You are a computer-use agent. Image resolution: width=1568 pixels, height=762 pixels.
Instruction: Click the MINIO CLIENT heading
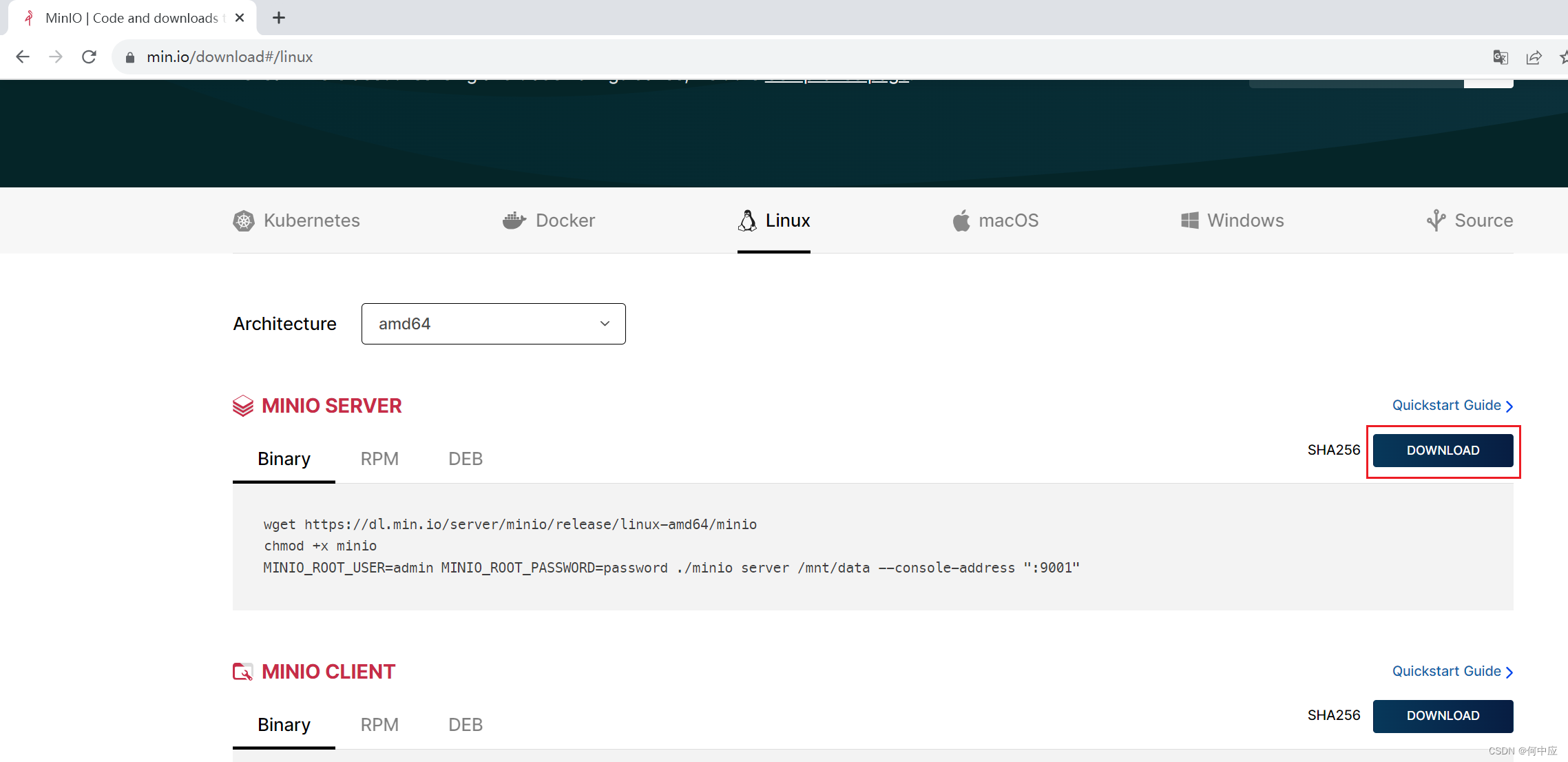click(328, 672)
